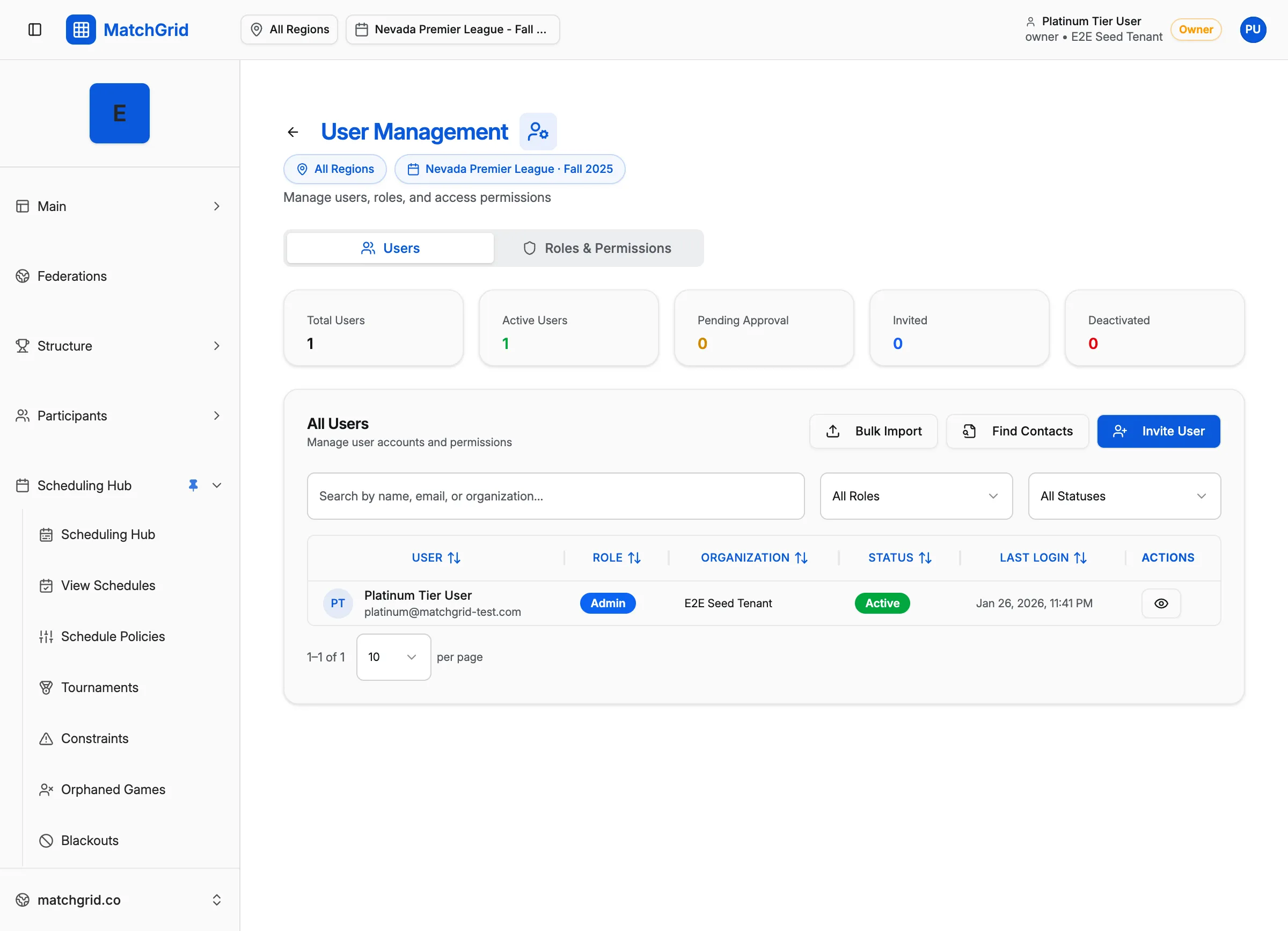Unpin Scheduling Hub using the pin icon
This screenshot has width=1288, height=931.
coord(193,485)
